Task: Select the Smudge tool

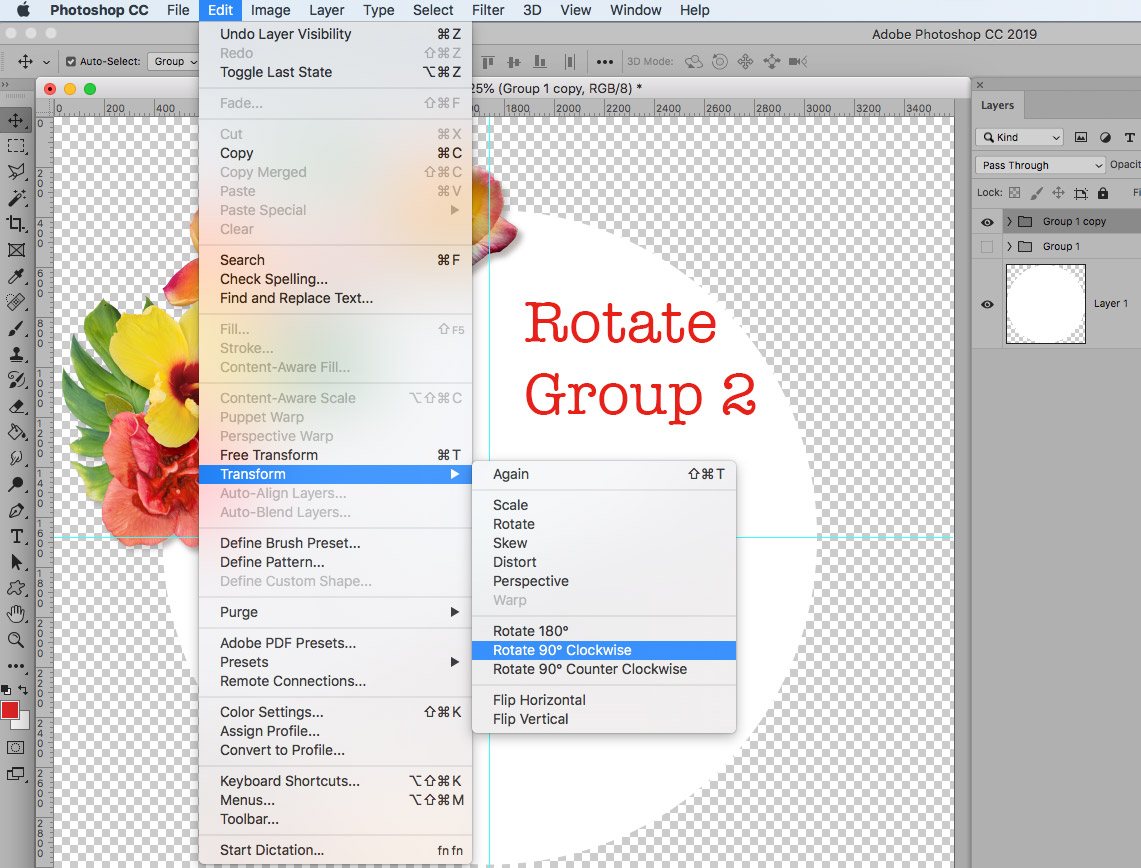Action: pos(15,458)
